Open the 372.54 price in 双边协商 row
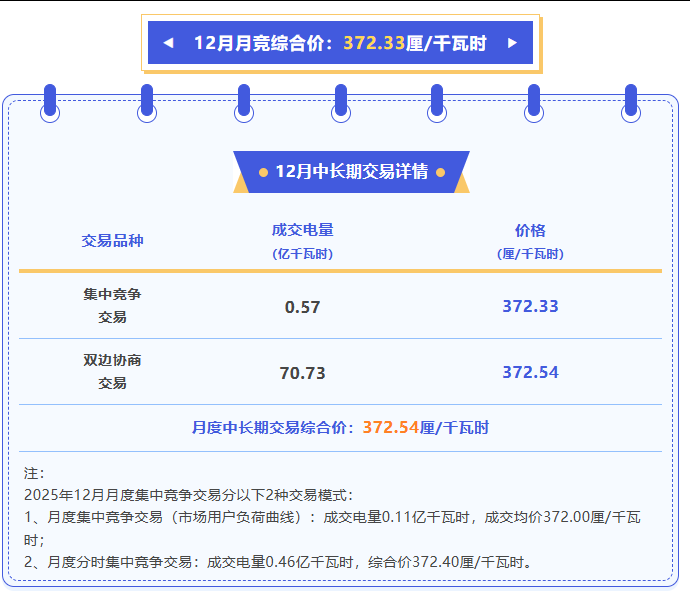This screenshot has width=690, height=599. 530,372
